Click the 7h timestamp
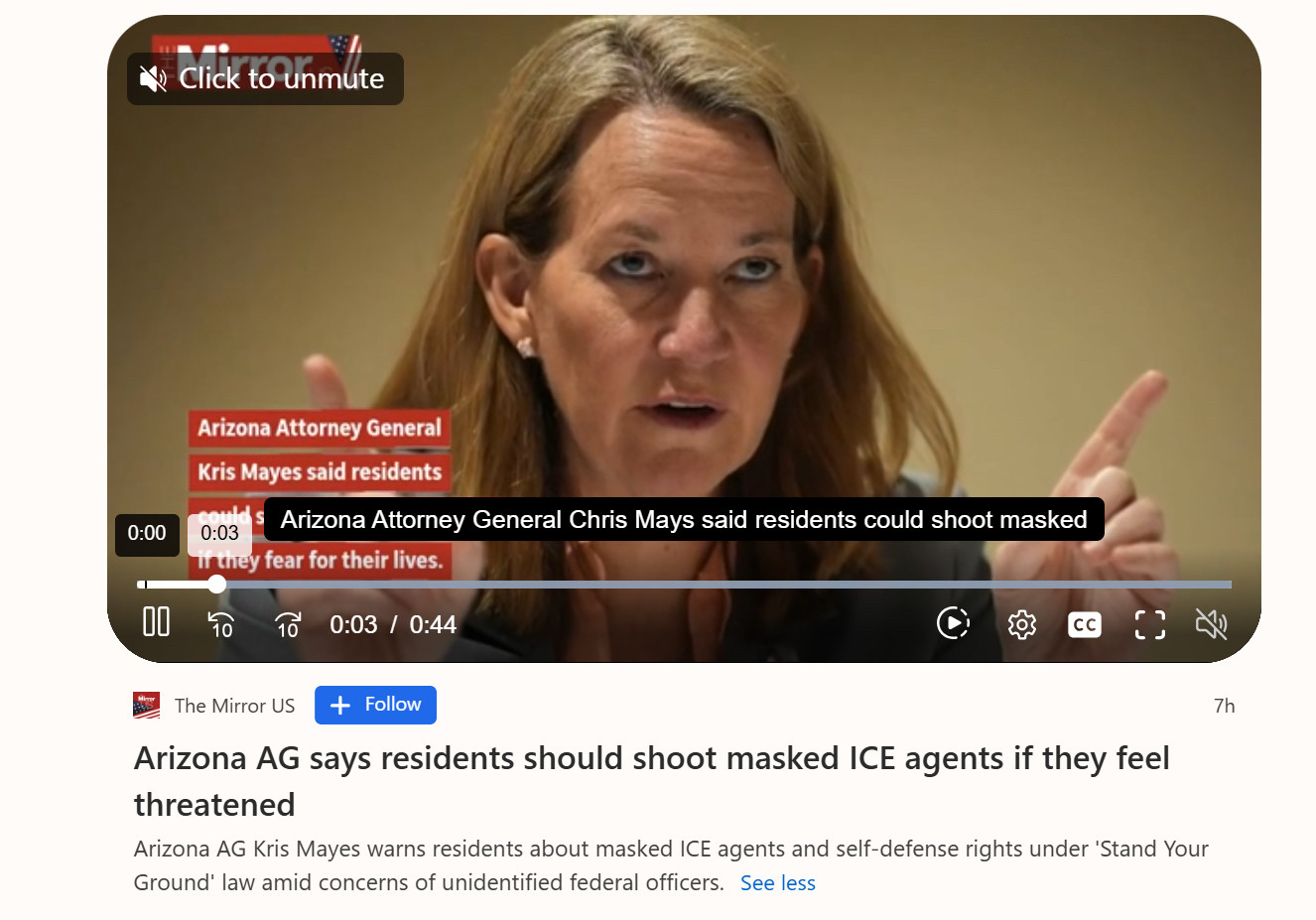This screenshot has height=920, width=1316. (x=1225, y=706)
